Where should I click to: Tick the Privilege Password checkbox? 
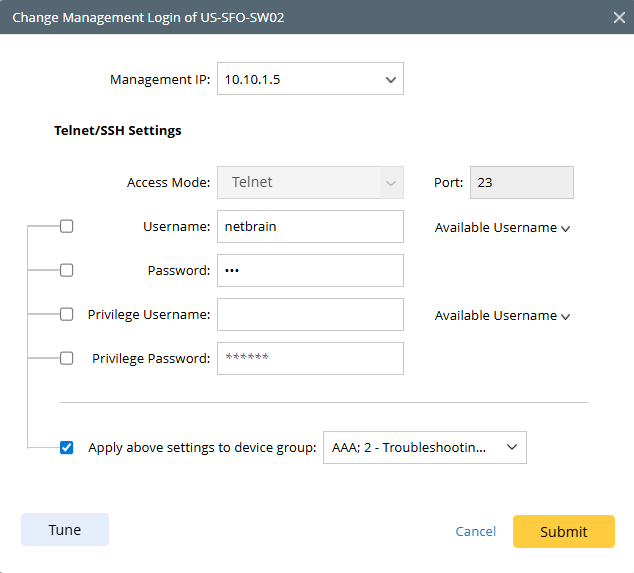(x=67, y=358)
